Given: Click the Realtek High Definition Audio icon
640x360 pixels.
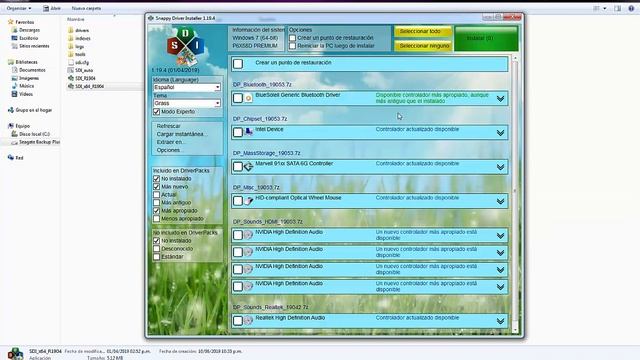Looking at the screenshot, I should [248, 321].
